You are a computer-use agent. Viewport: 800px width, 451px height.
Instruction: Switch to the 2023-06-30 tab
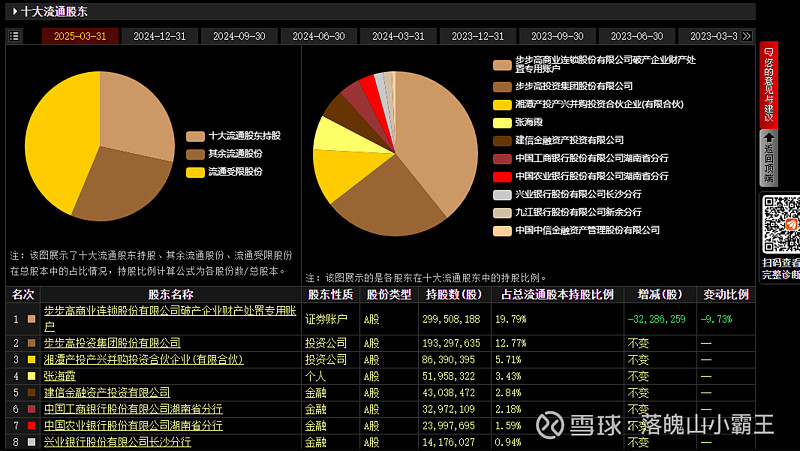637,36
